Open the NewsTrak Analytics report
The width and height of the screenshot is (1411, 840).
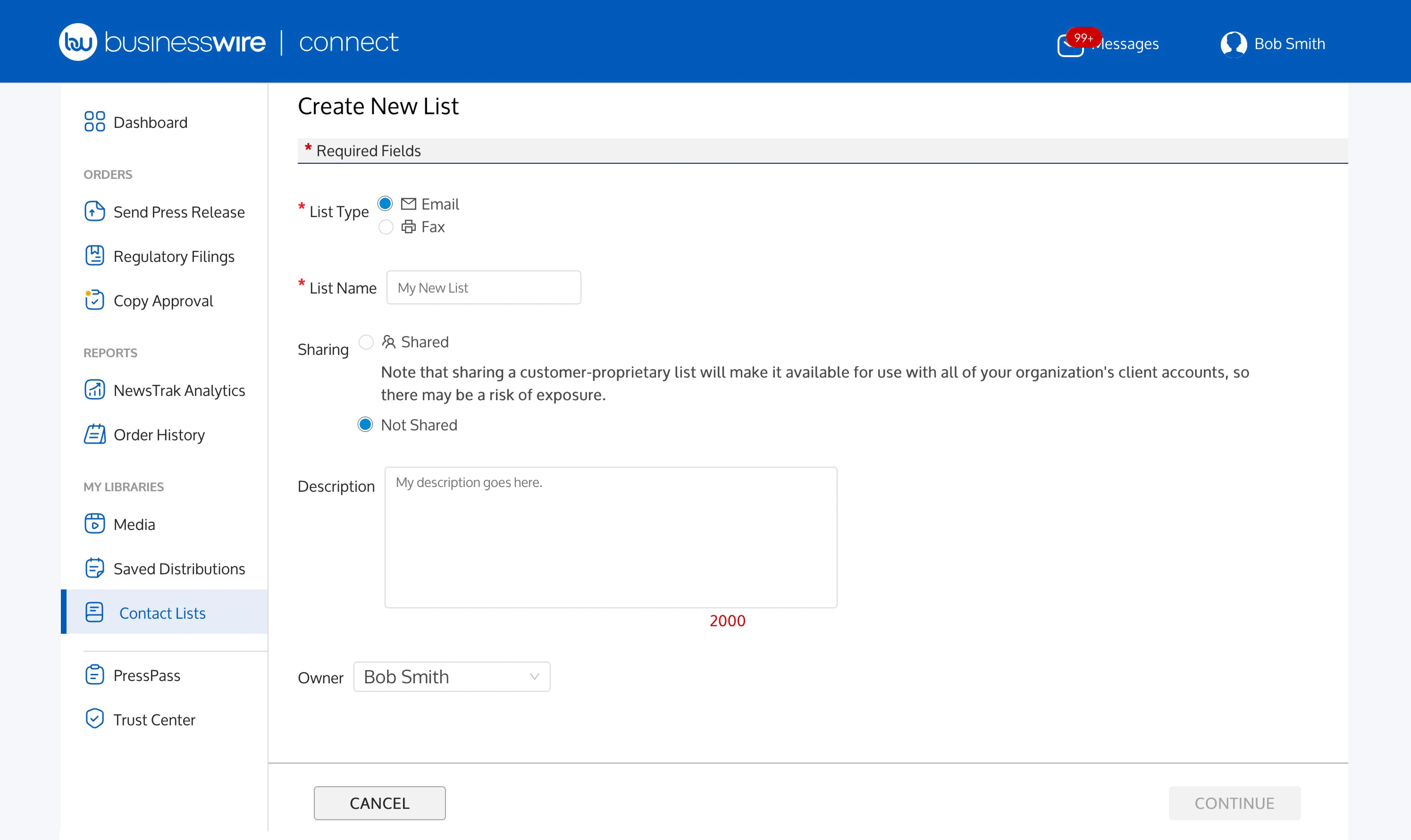(x=179, y=391)
